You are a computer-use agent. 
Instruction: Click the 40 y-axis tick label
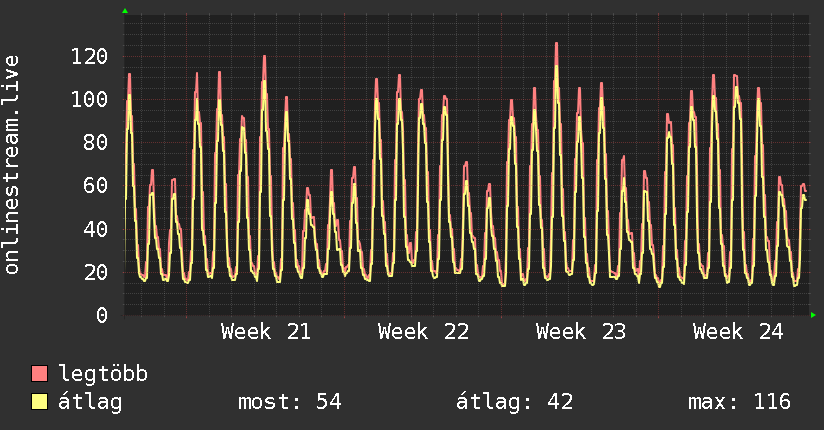[x=96, y=229]
